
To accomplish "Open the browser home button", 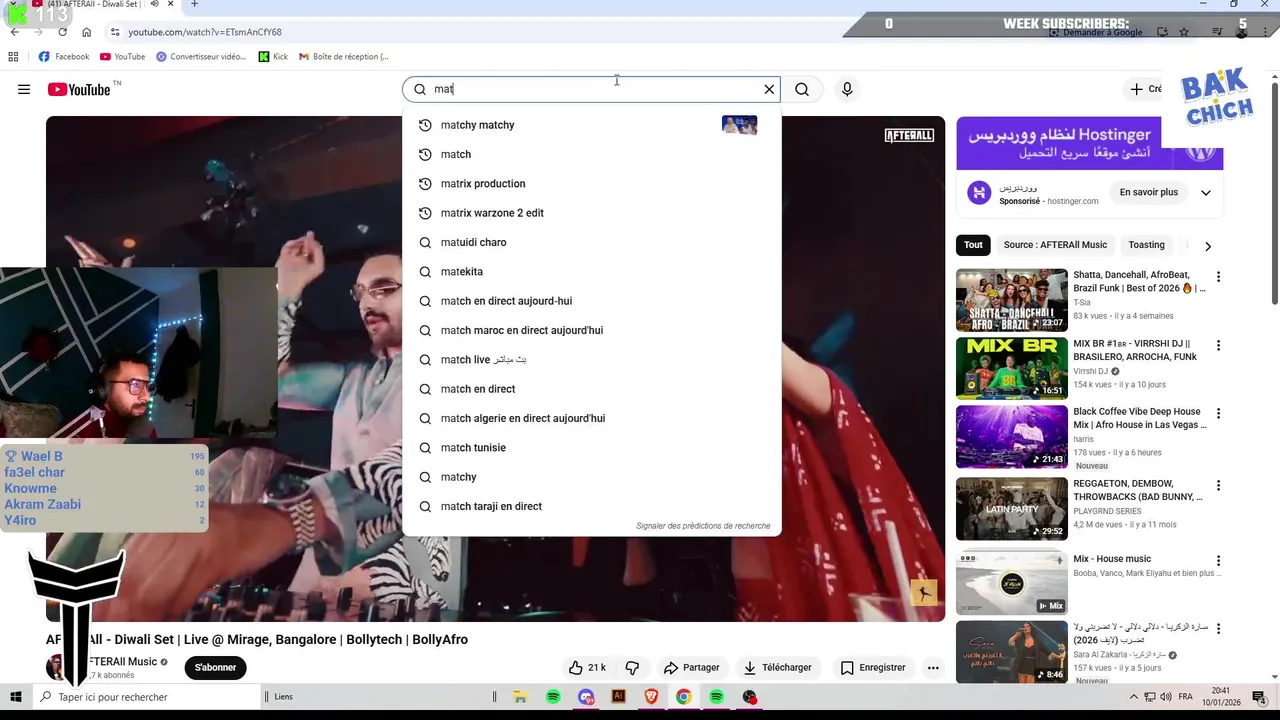I will coord(87,32).
